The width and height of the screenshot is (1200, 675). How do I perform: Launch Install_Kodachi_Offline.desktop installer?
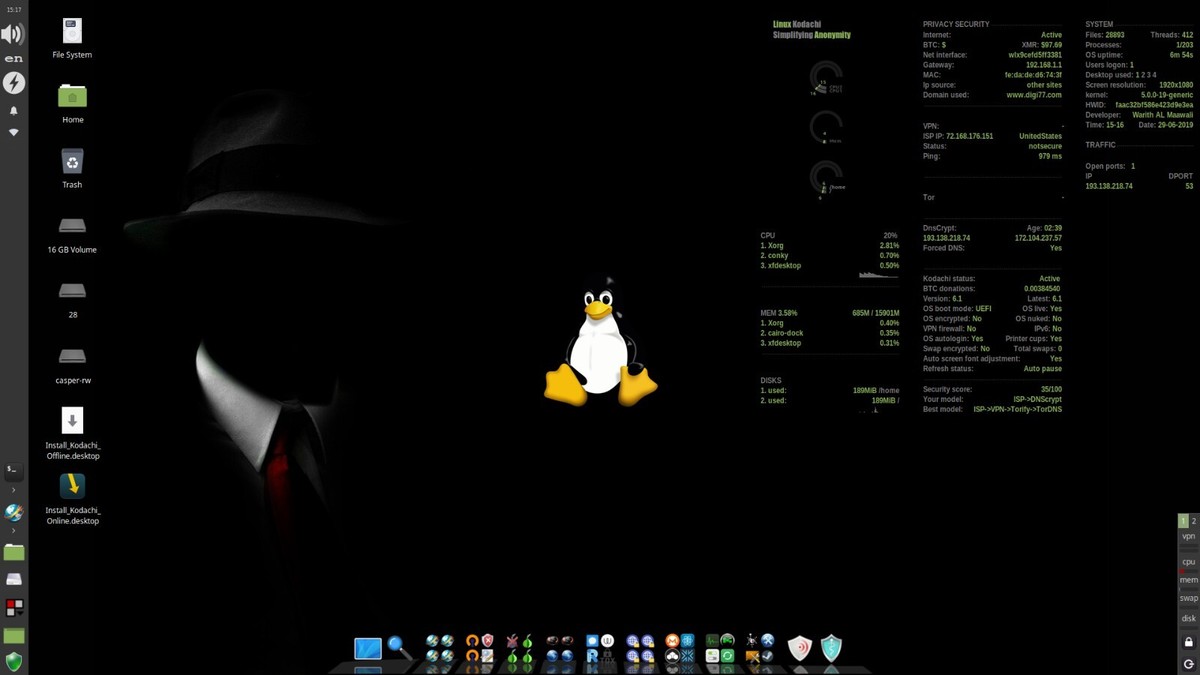pyautogui.click(x=72, y=420)
